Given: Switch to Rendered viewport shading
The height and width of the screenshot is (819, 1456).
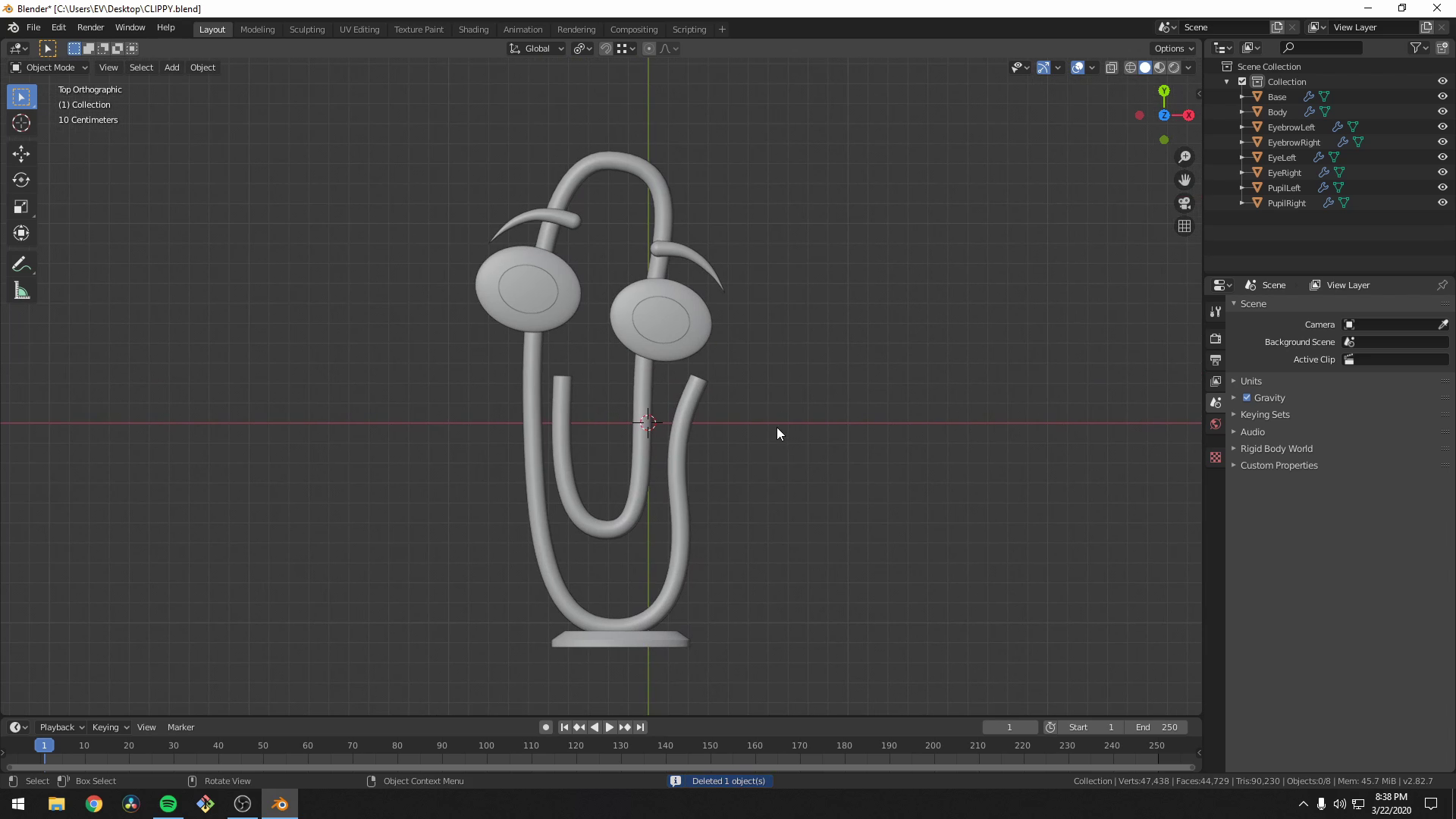Looking at the screenshot, I should point(1174,67).
